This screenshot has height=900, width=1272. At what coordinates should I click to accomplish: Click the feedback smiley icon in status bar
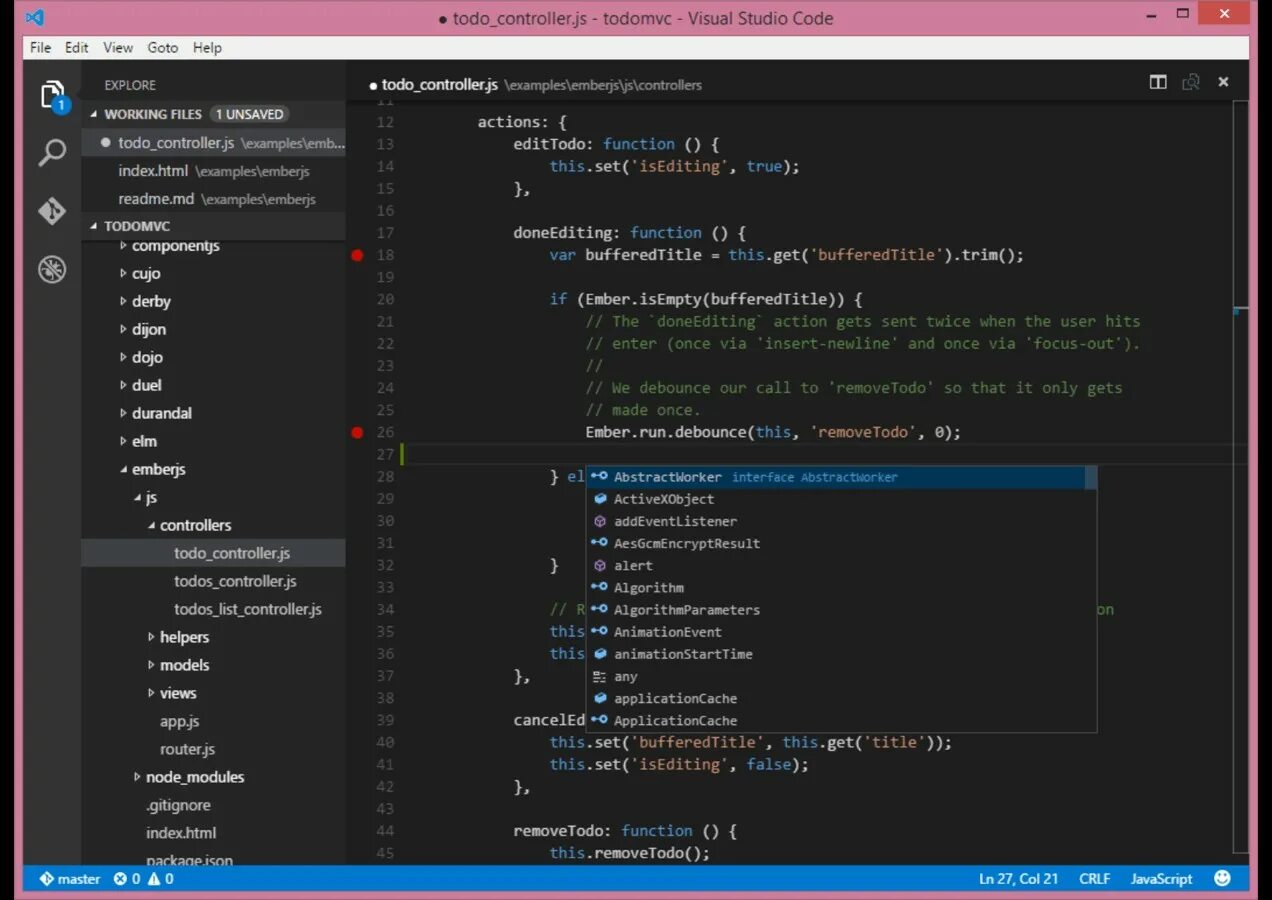(x=1222, y=878)
